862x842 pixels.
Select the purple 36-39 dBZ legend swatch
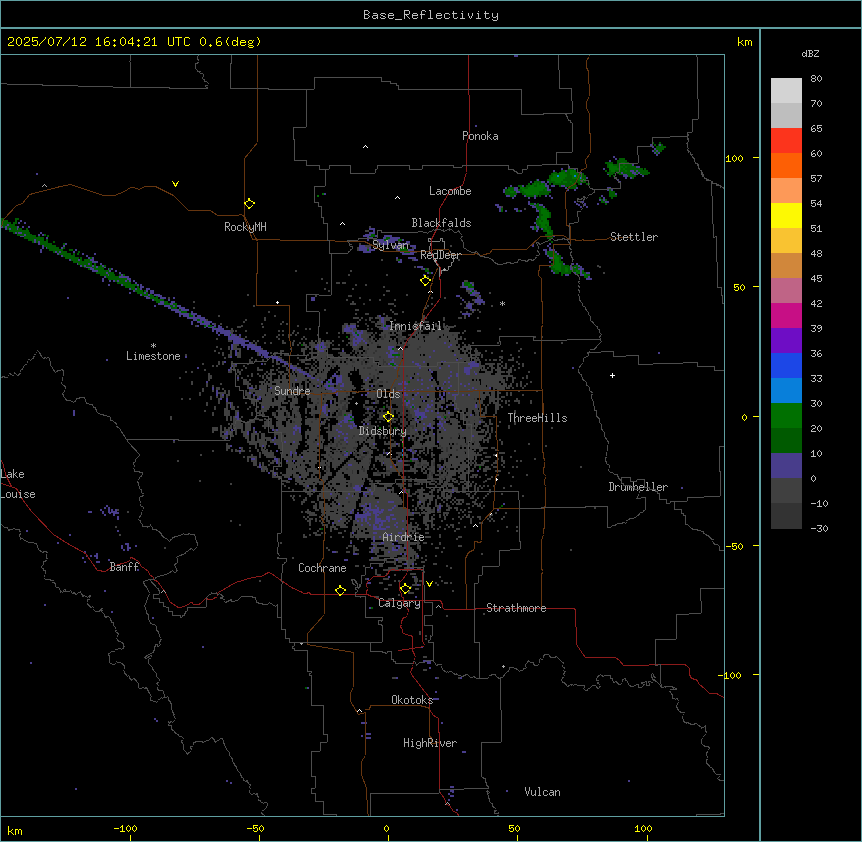pos(786,341)
